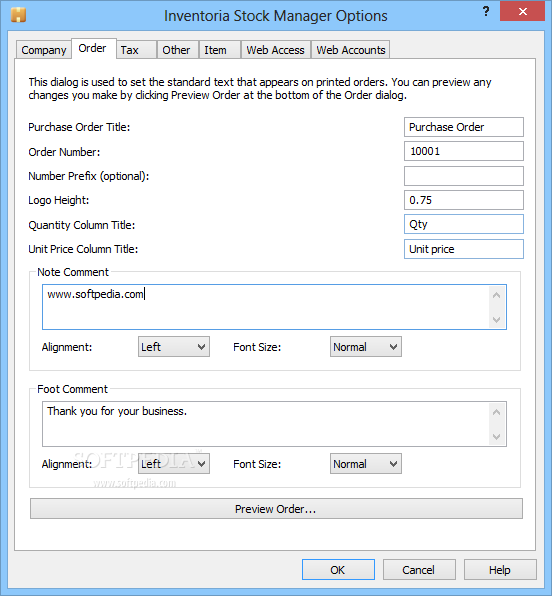Switch to Web Access tab
This screenshot has height=596, width=552.
[276, 50]
